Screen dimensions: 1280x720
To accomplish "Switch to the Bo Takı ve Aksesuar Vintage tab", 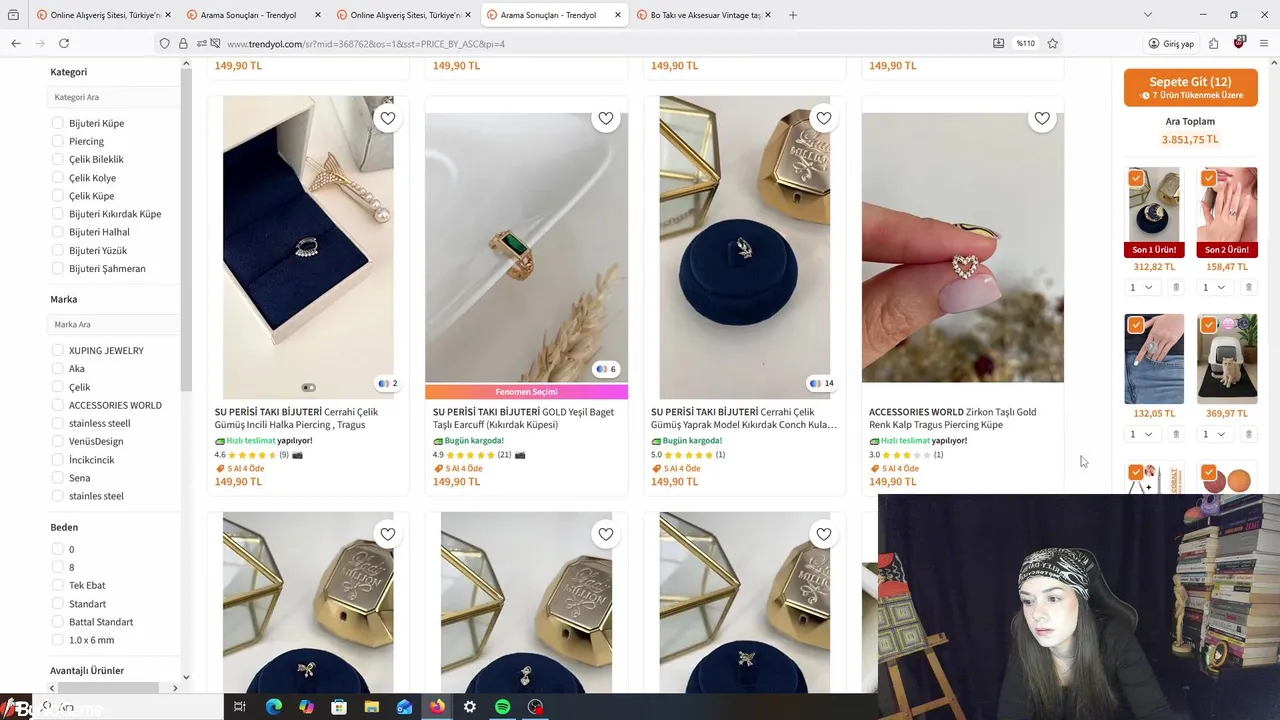I will pos(704,15).
